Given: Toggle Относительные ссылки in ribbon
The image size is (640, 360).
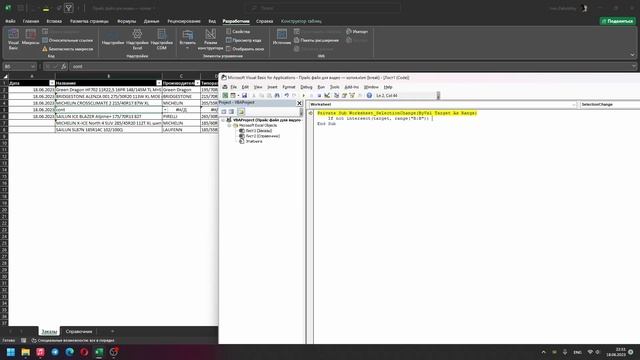Looking at the screenshot, I should 67,40.
